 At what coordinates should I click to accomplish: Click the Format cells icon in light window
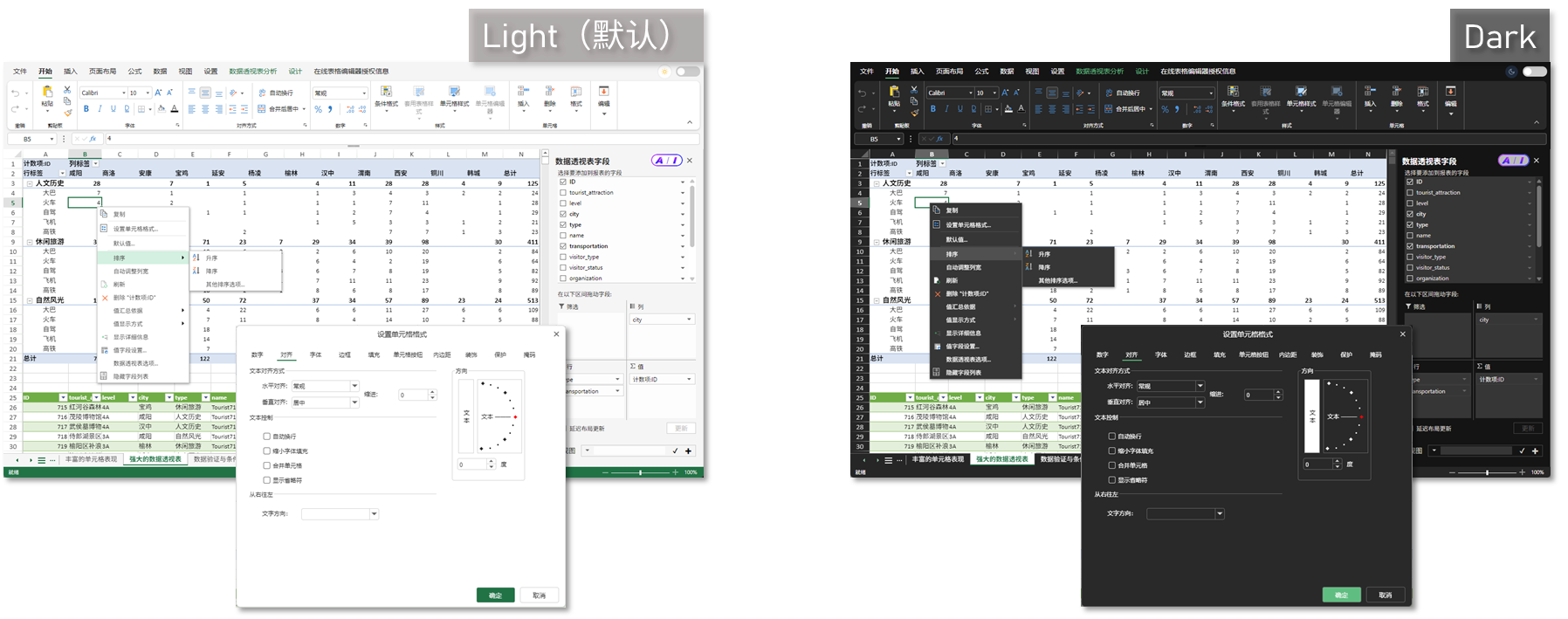pyautogui.click(x=576, y=91)
